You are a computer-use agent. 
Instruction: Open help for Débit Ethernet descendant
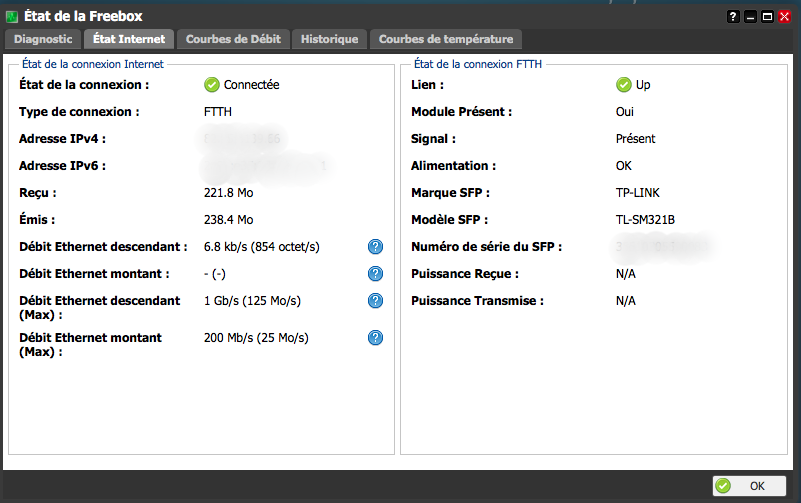376,247
